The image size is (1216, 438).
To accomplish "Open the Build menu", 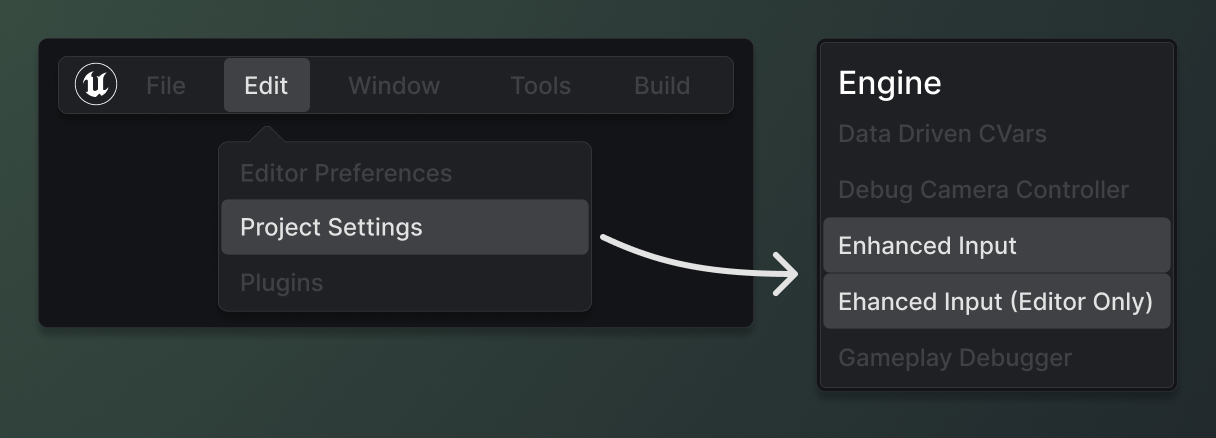I will (x=662, y=86).
